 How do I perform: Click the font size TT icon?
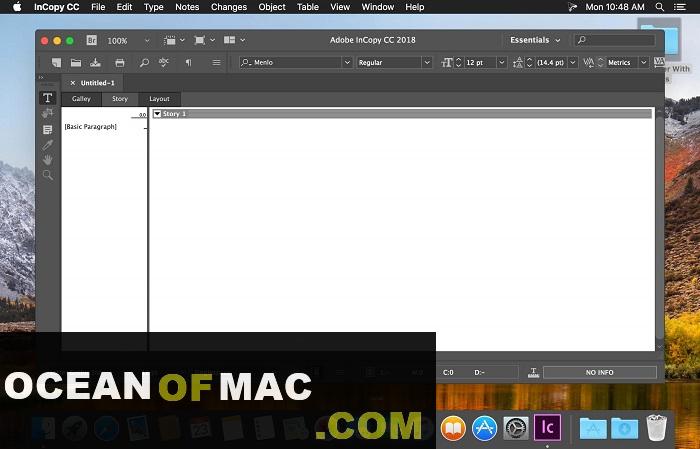point(446,62)
